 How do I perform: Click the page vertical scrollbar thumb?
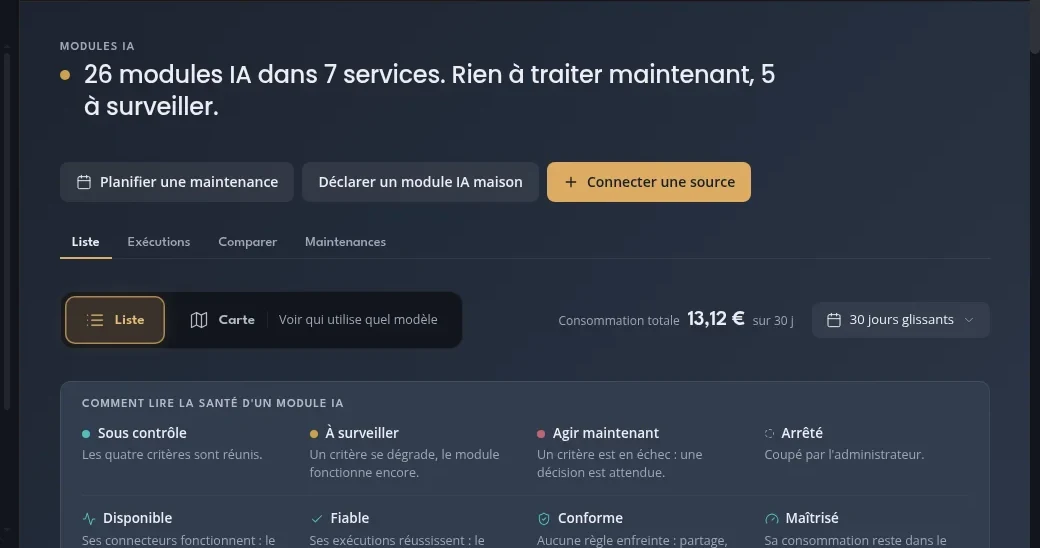tap(1035, 27)
